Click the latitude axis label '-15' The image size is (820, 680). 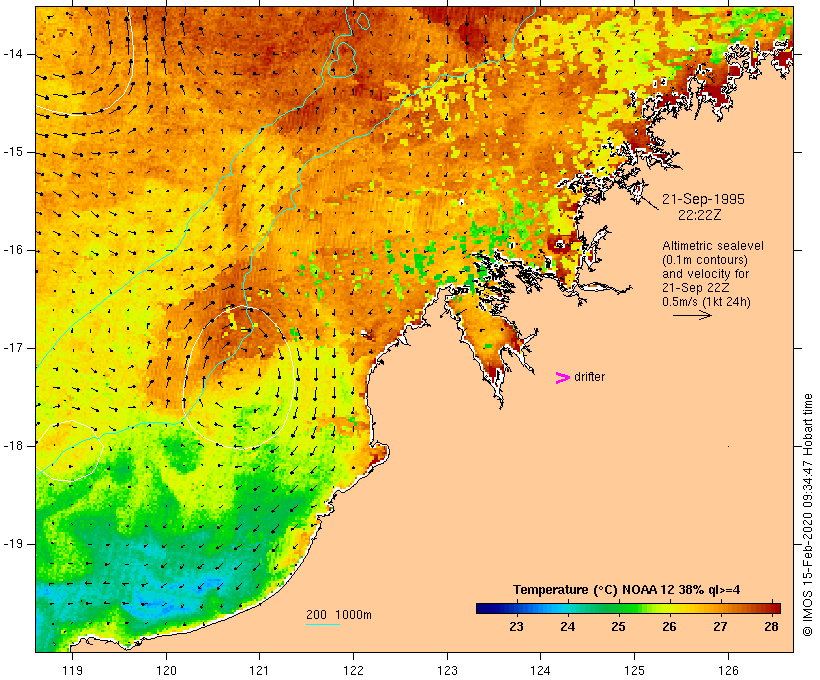pos(13,152)
